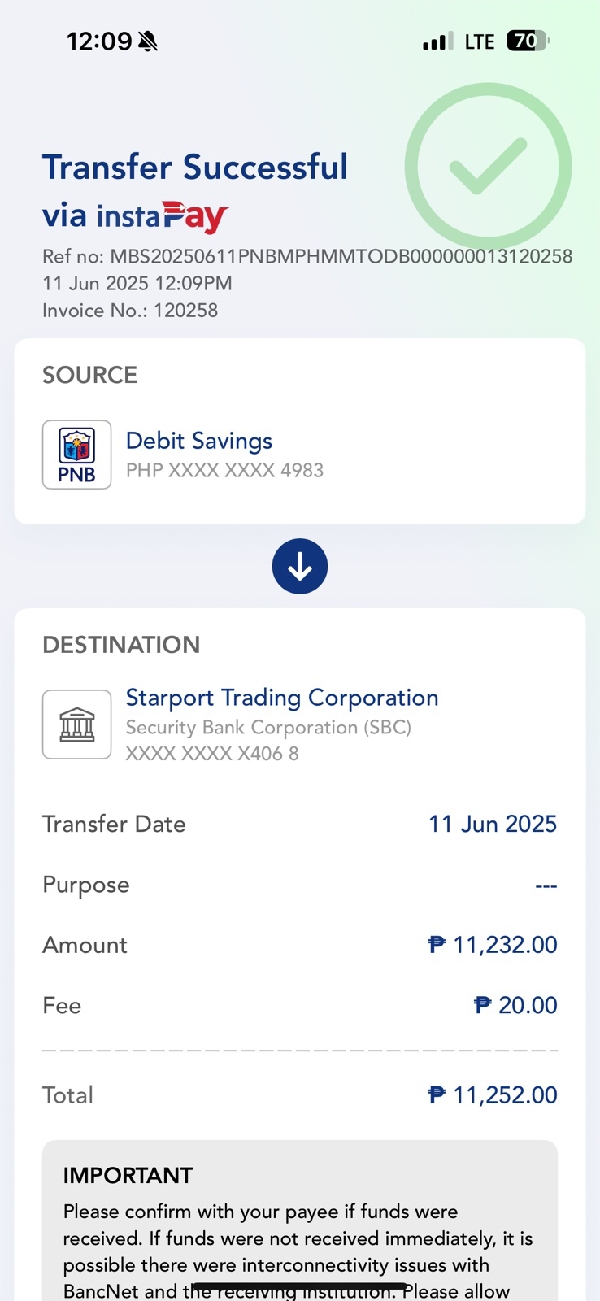This screenshot has height=1301, width=600.
Task: Select Starport Trading Corporation payee name
Action: pos(282,698)
